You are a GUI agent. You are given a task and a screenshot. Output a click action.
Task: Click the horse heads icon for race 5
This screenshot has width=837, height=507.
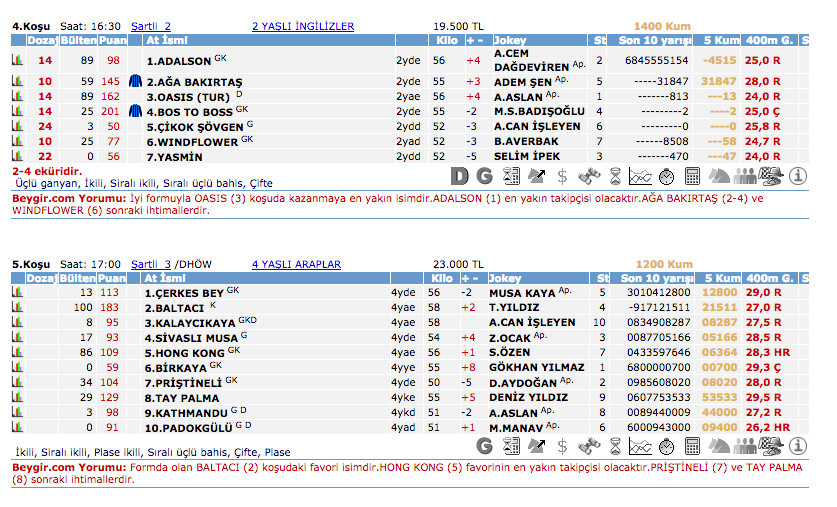click(x=718, y=445)
